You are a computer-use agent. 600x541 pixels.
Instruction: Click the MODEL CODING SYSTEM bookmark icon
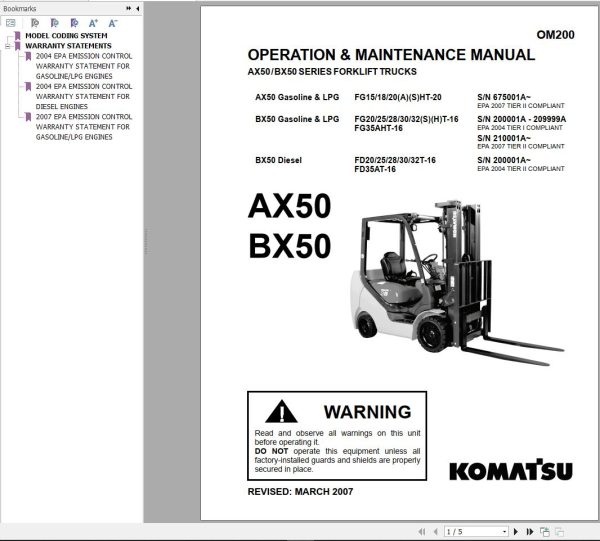(x=18, y=36)
